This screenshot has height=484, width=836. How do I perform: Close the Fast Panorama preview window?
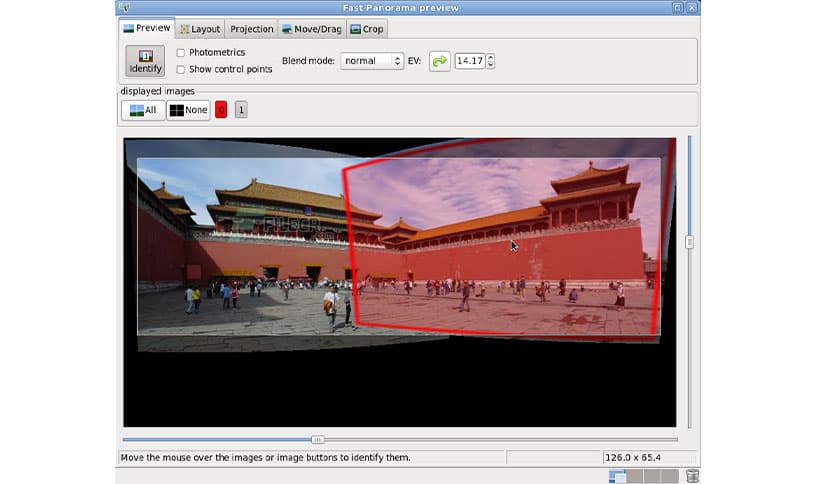click(692, 7)
